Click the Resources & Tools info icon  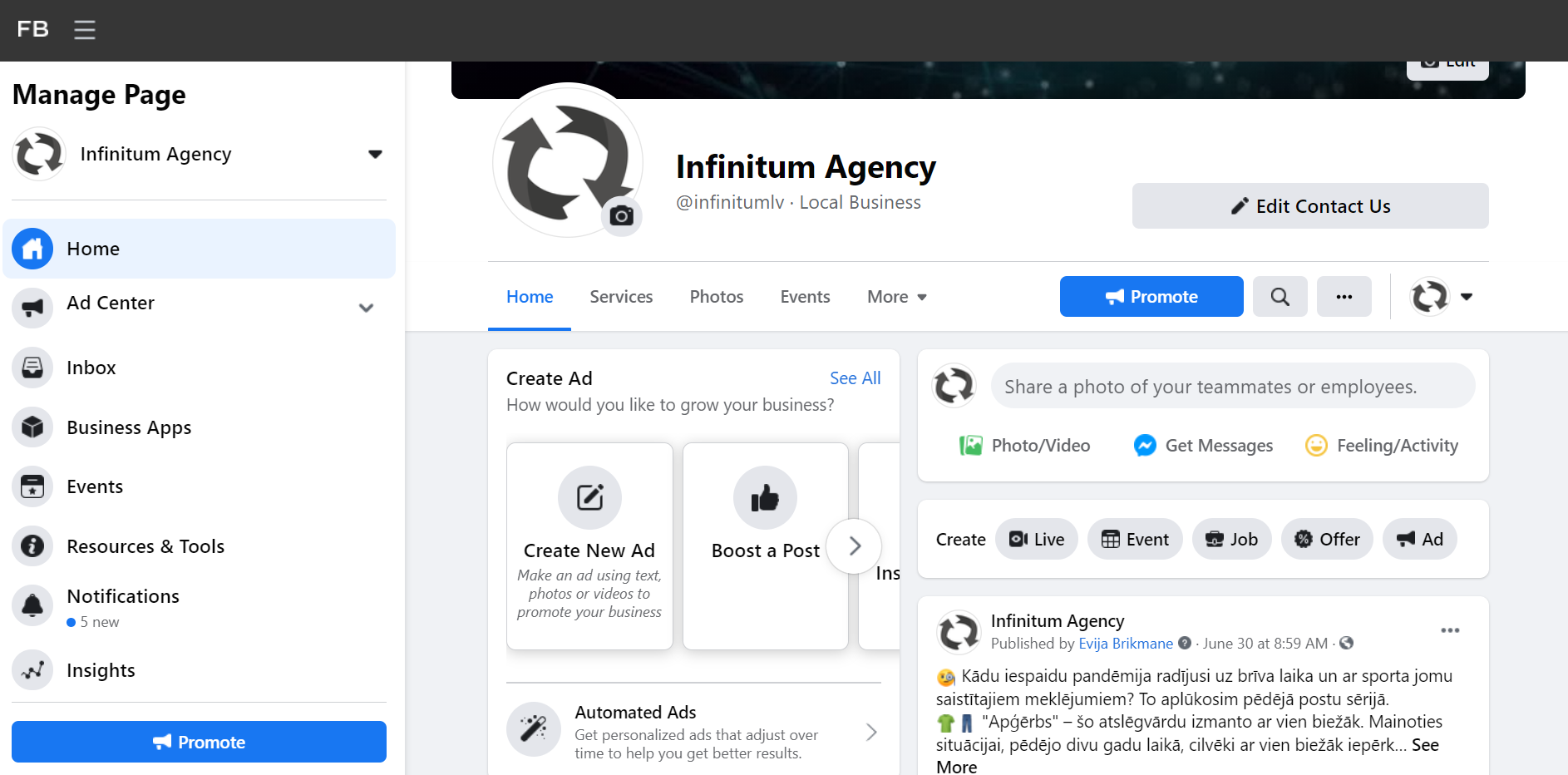(x=32, y=546)
